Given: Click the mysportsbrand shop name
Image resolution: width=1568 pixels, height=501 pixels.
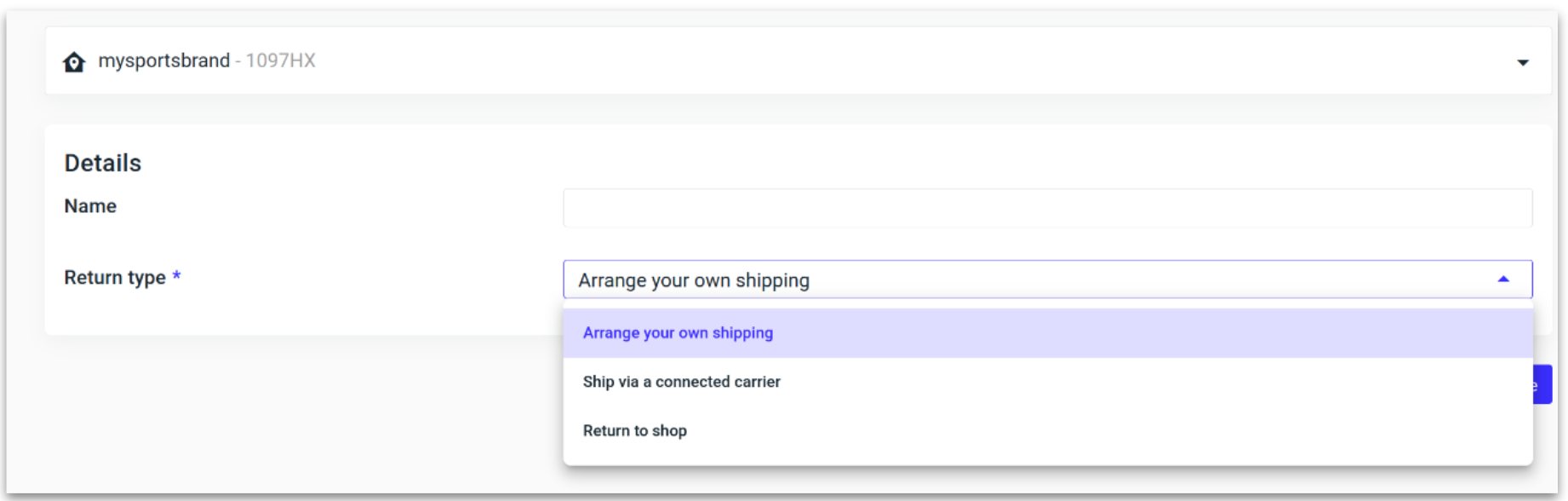Looking at the screenshot, I should pos(163,60).
